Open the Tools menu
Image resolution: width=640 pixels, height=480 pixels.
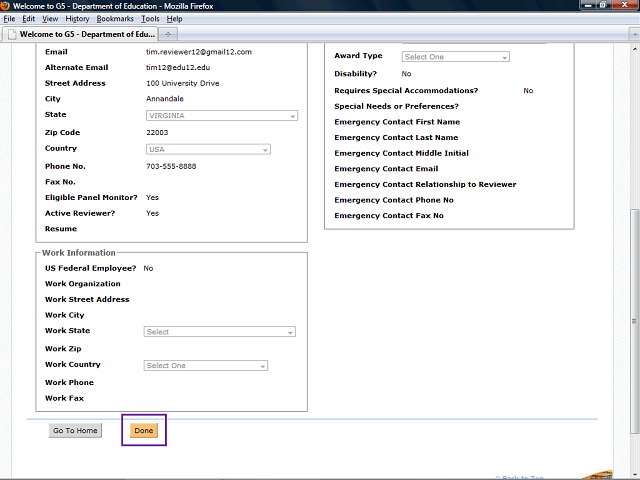(150, 19)
